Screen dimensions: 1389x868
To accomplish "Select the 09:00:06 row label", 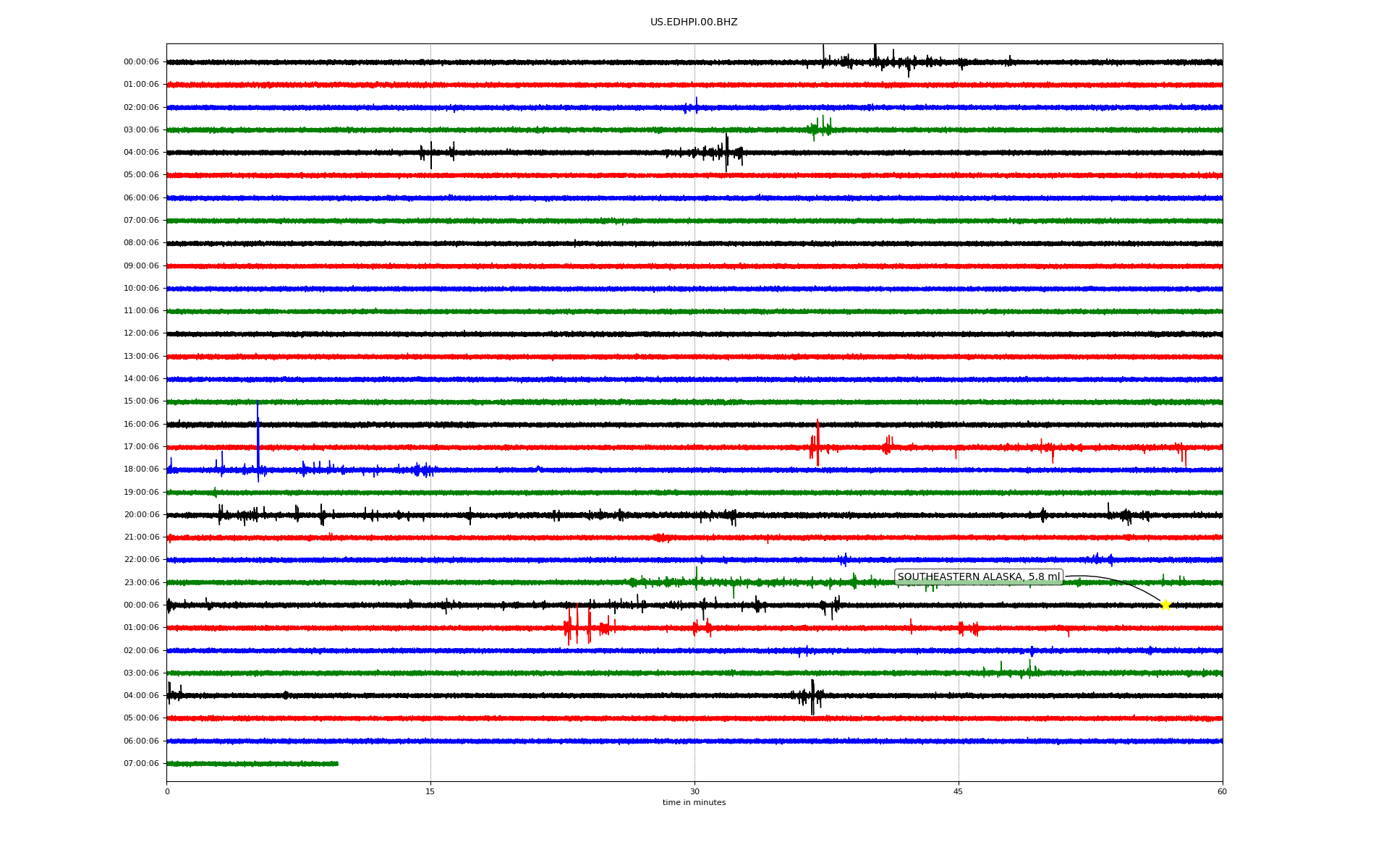I will (141, 265).
